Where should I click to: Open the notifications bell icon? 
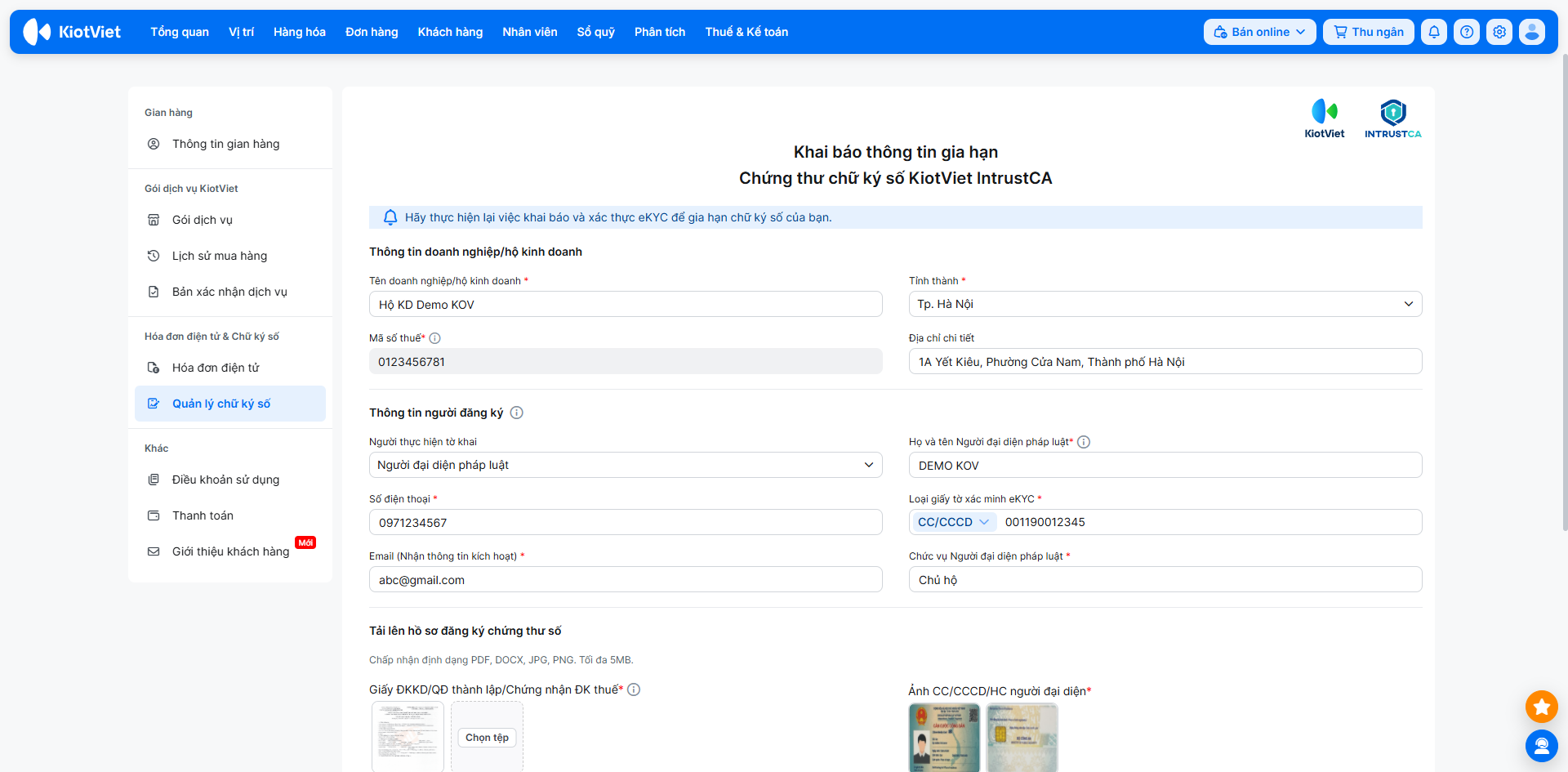point(1434,32)
